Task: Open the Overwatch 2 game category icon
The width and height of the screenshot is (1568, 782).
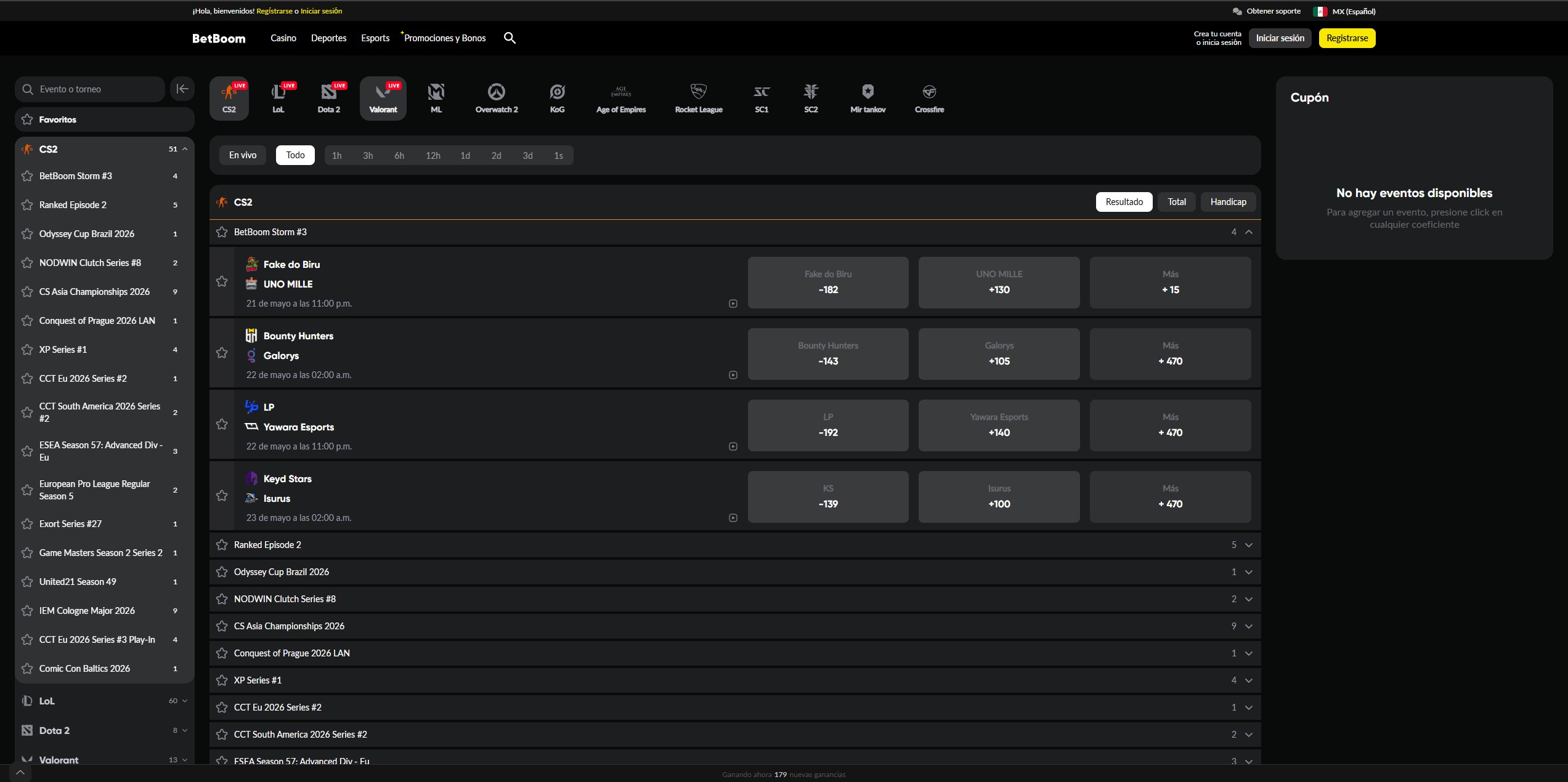Action: [x=497, y=99]
